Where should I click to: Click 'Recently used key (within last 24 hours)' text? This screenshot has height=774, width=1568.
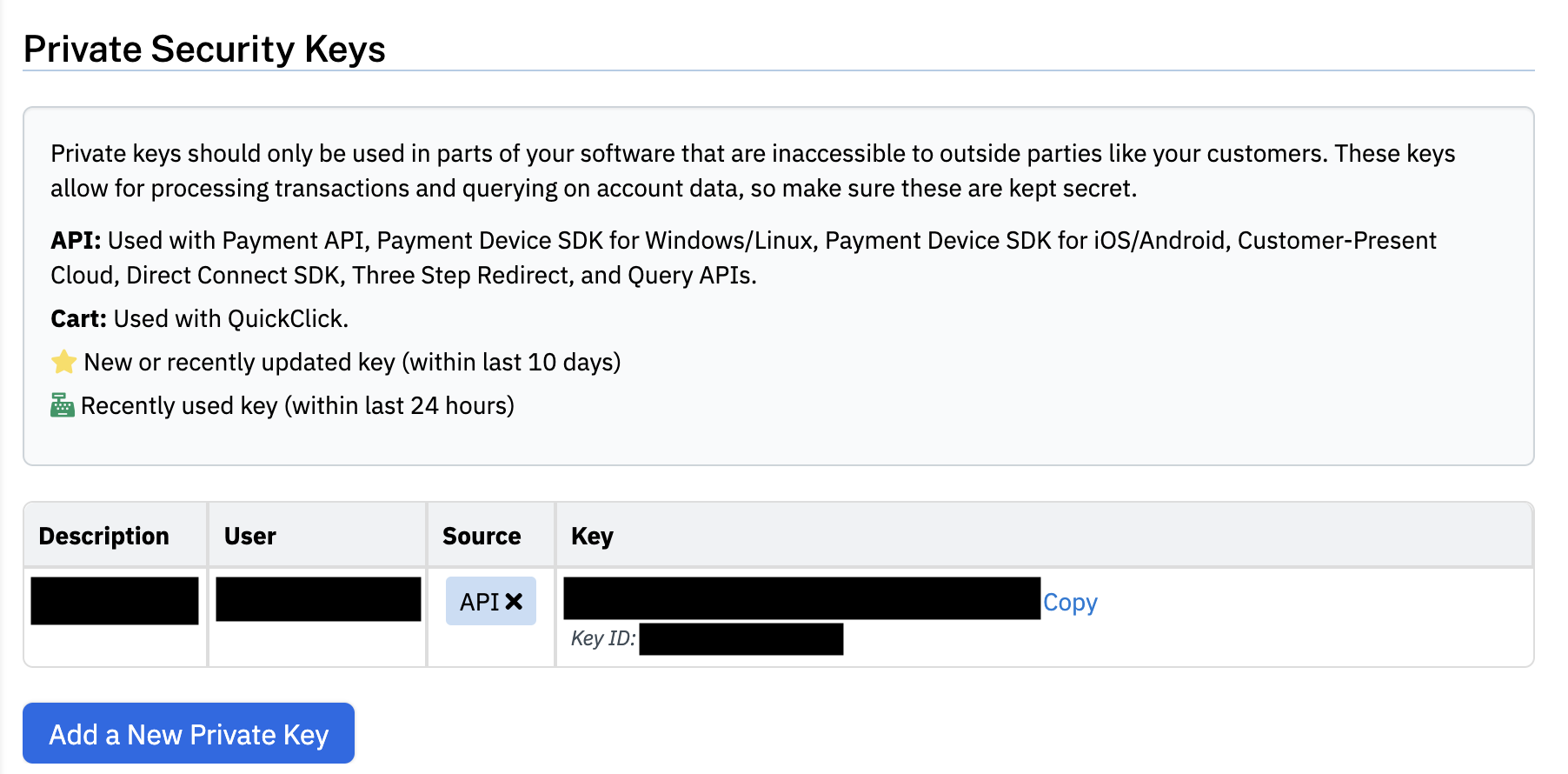click(x=297, y=405)
